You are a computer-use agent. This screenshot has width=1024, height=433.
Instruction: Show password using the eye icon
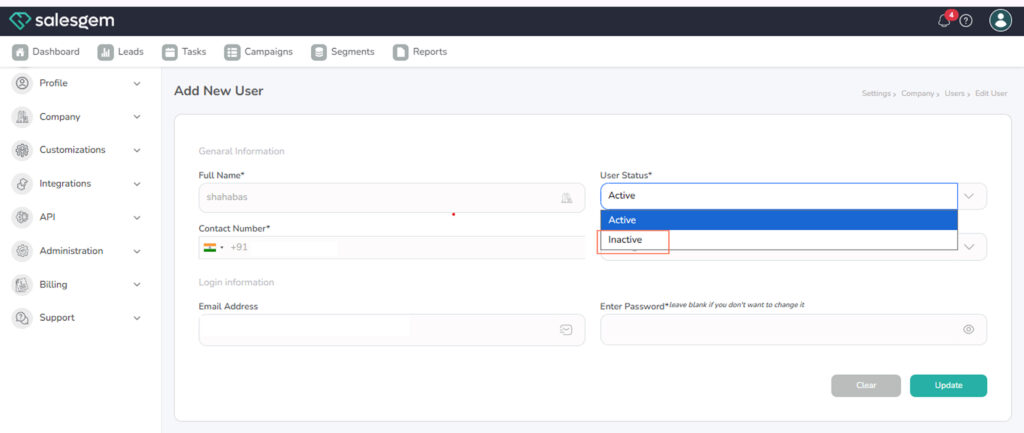pos(968,329)
